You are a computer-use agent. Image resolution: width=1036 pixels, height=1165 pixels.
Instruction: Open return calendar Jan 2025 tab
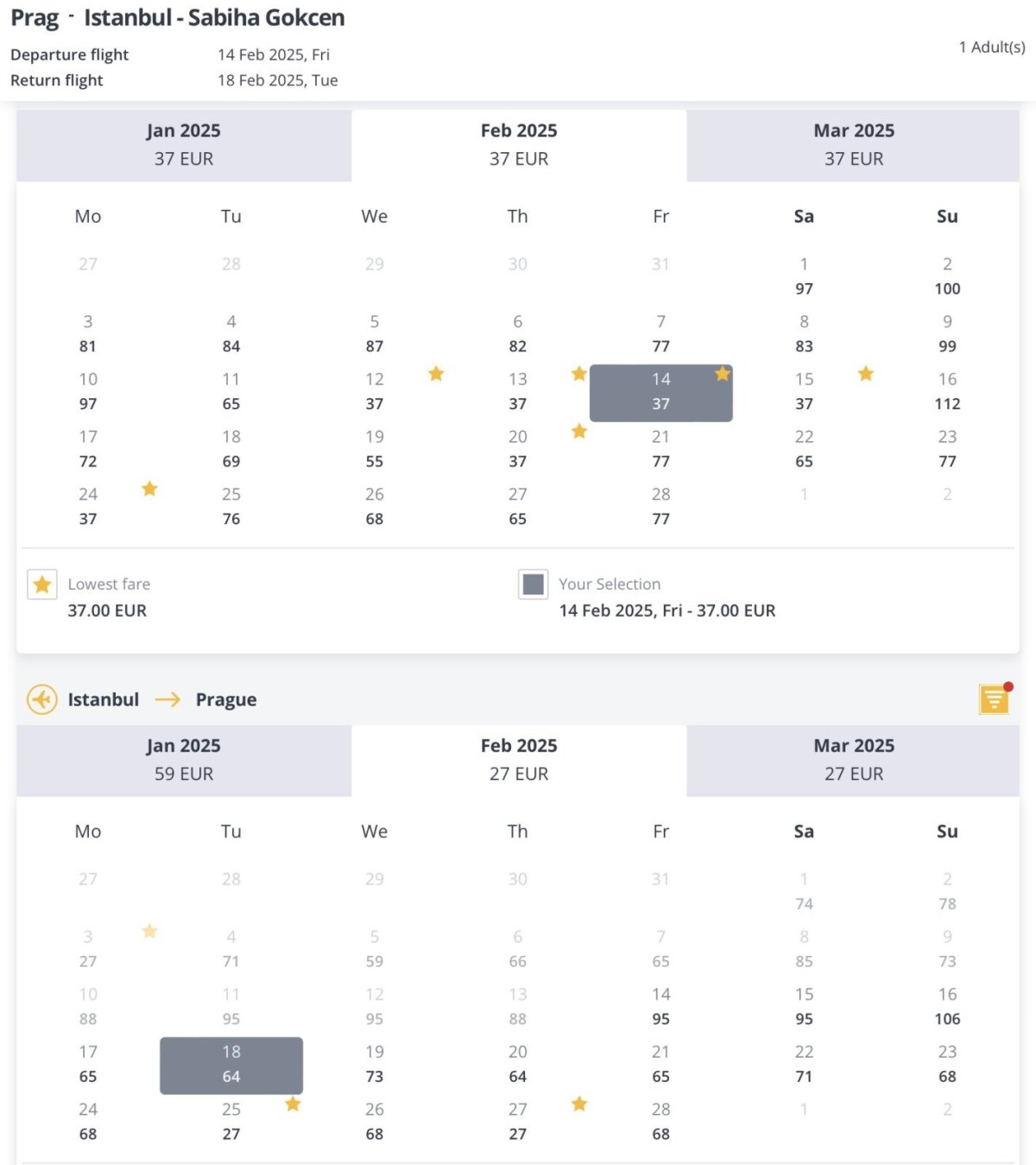tap(184, 760)
